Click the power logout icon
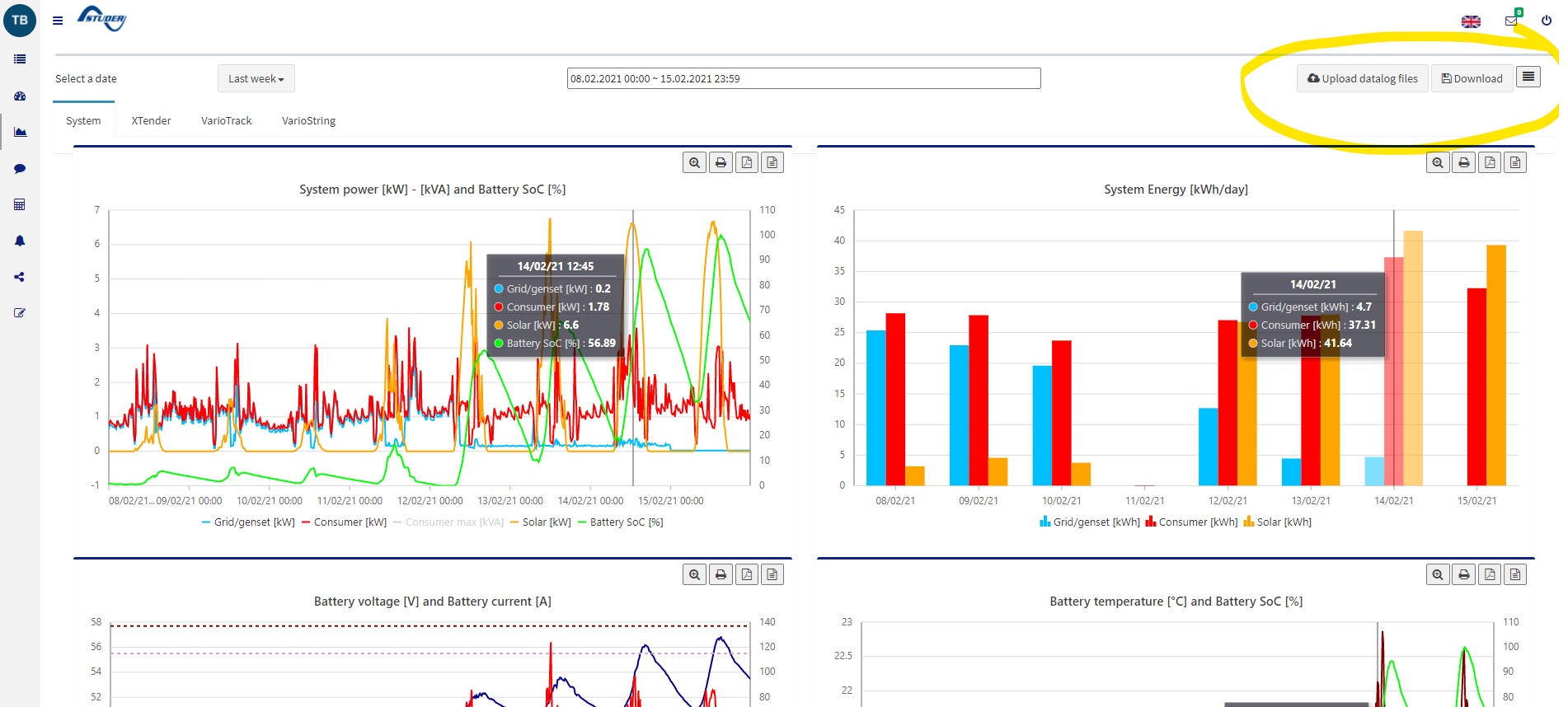Image resolution: width=1568 pixels, height=707 pixels. 1546,21
